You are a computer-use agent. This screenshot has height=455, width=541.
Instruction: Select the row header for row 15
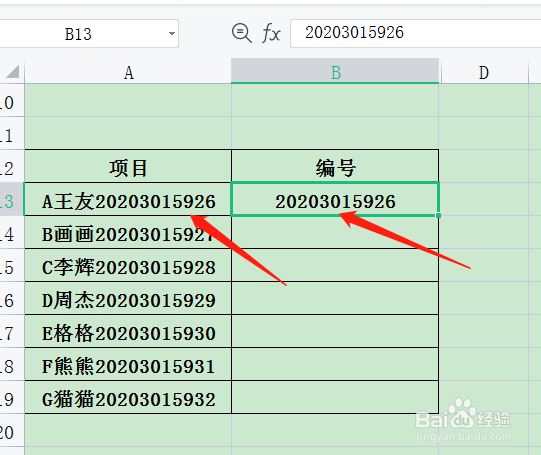(12, 266)
